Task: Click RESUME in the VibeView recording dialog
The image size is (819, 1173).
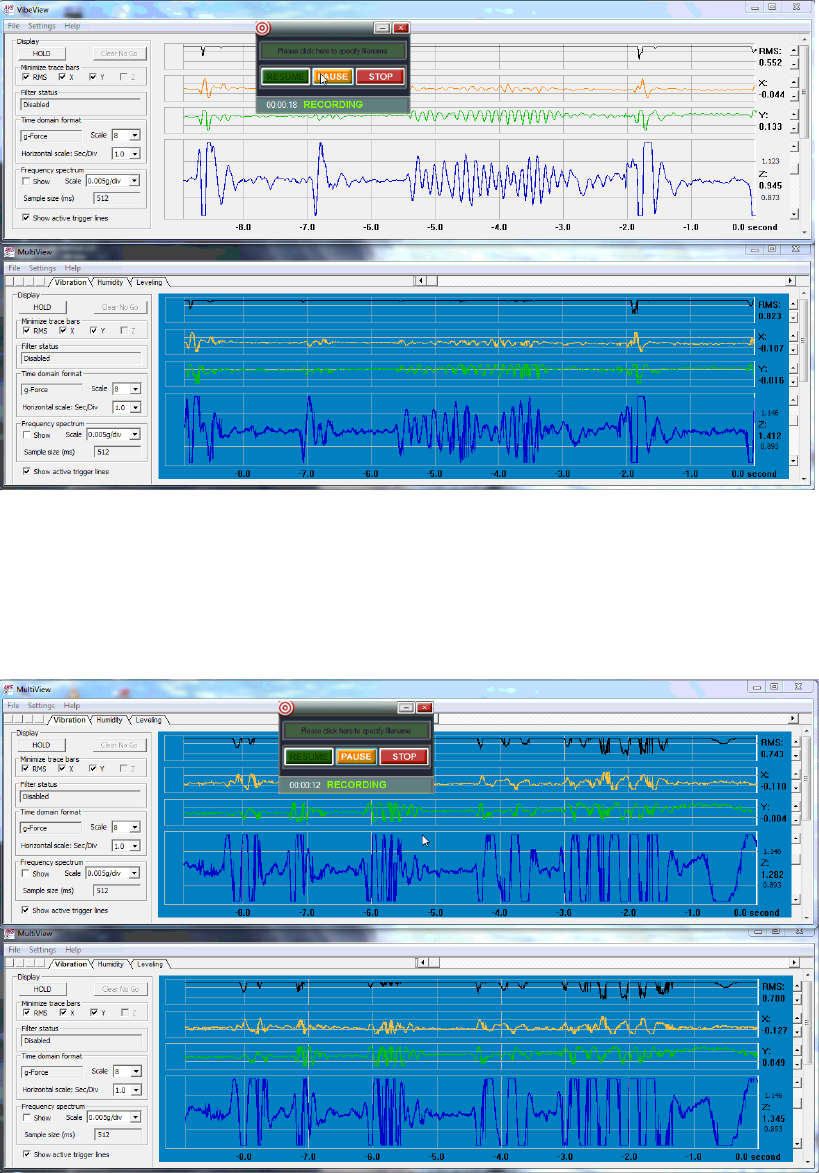Action: click(285, 76)
